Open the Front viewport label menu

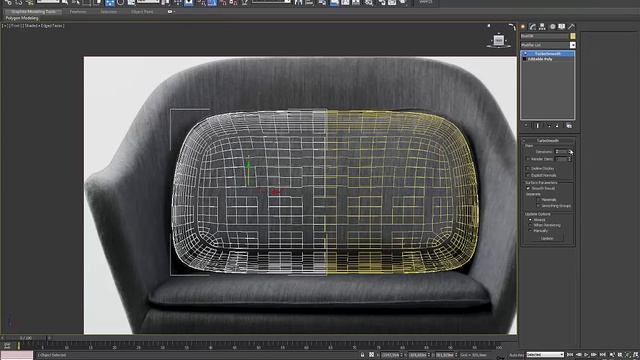pos(15,26)
